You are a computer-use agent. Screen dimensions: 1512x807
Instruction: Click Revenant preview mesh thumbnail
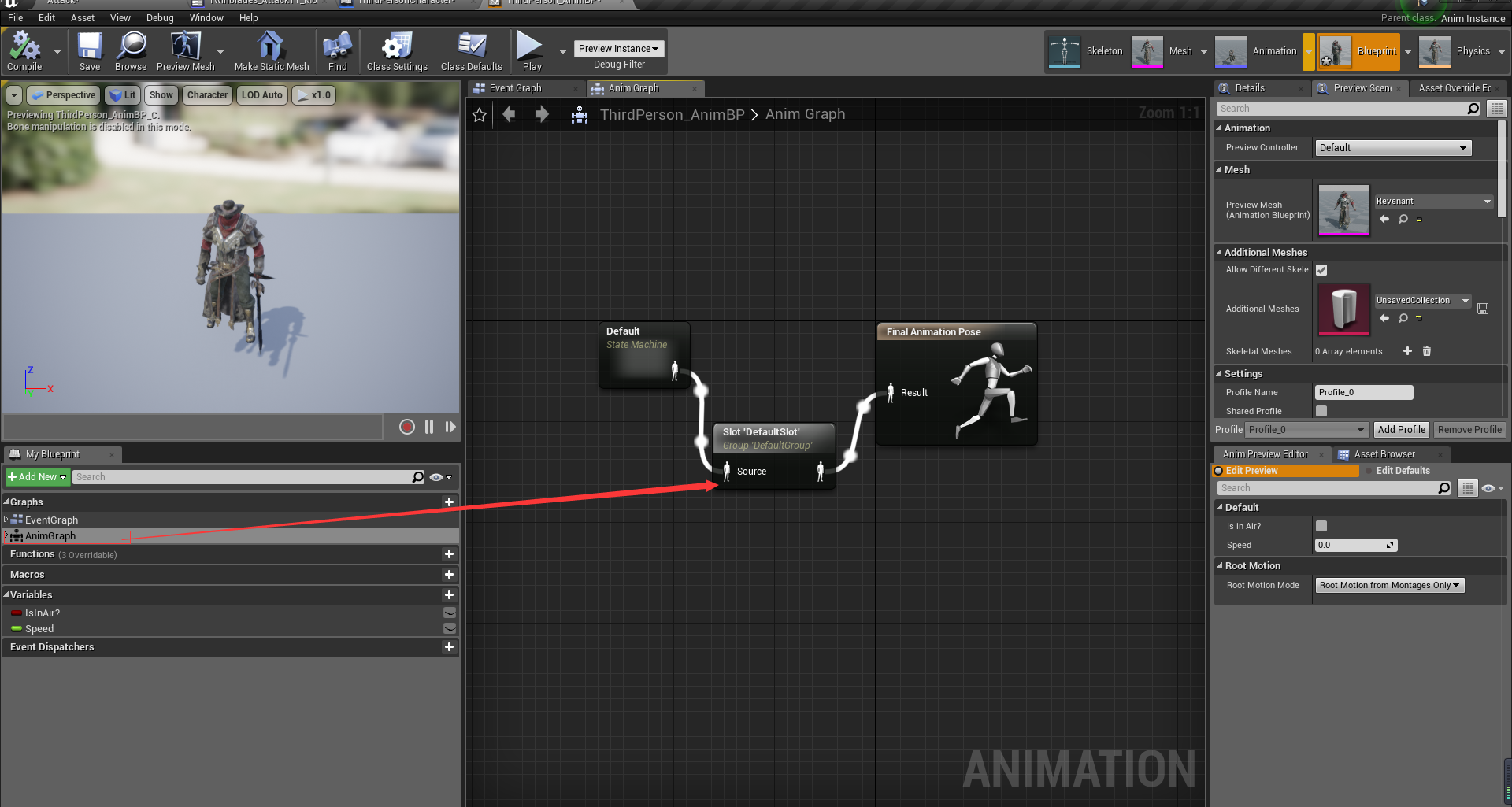pos(1343,209)
